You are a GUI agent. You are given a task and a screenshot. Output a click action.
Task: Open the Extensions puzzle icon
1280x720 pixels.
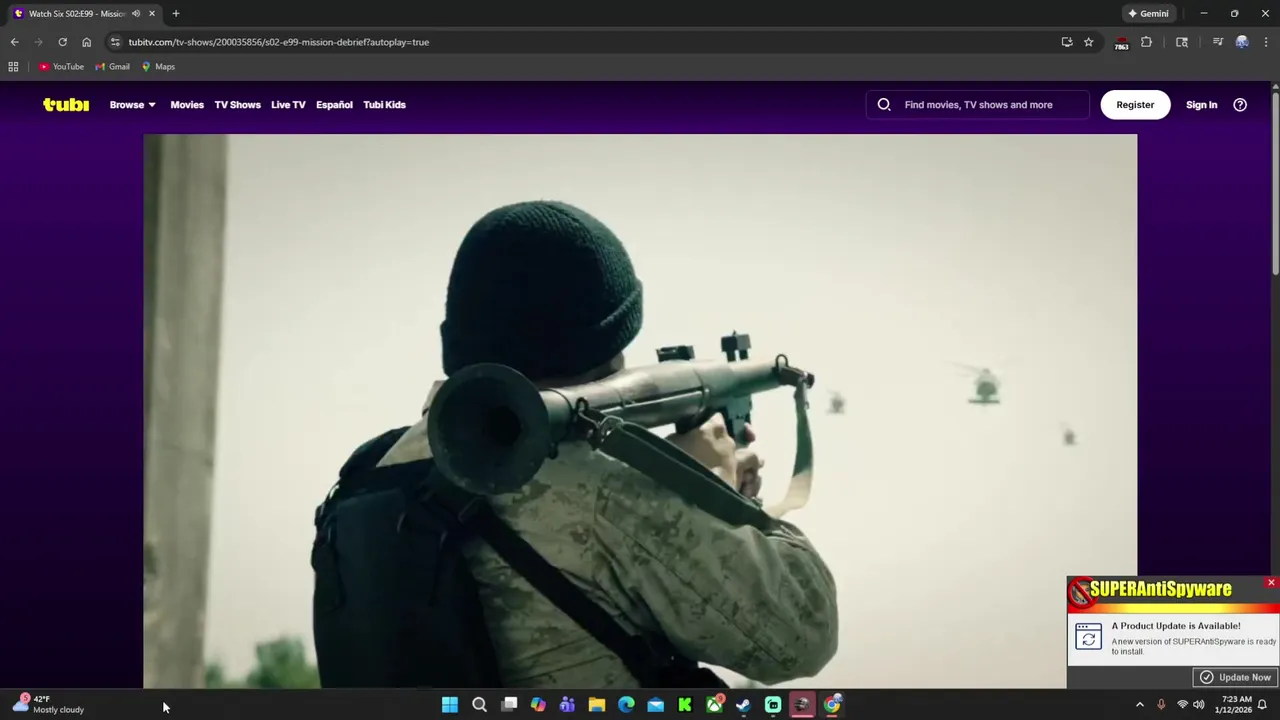point(1146,42)
